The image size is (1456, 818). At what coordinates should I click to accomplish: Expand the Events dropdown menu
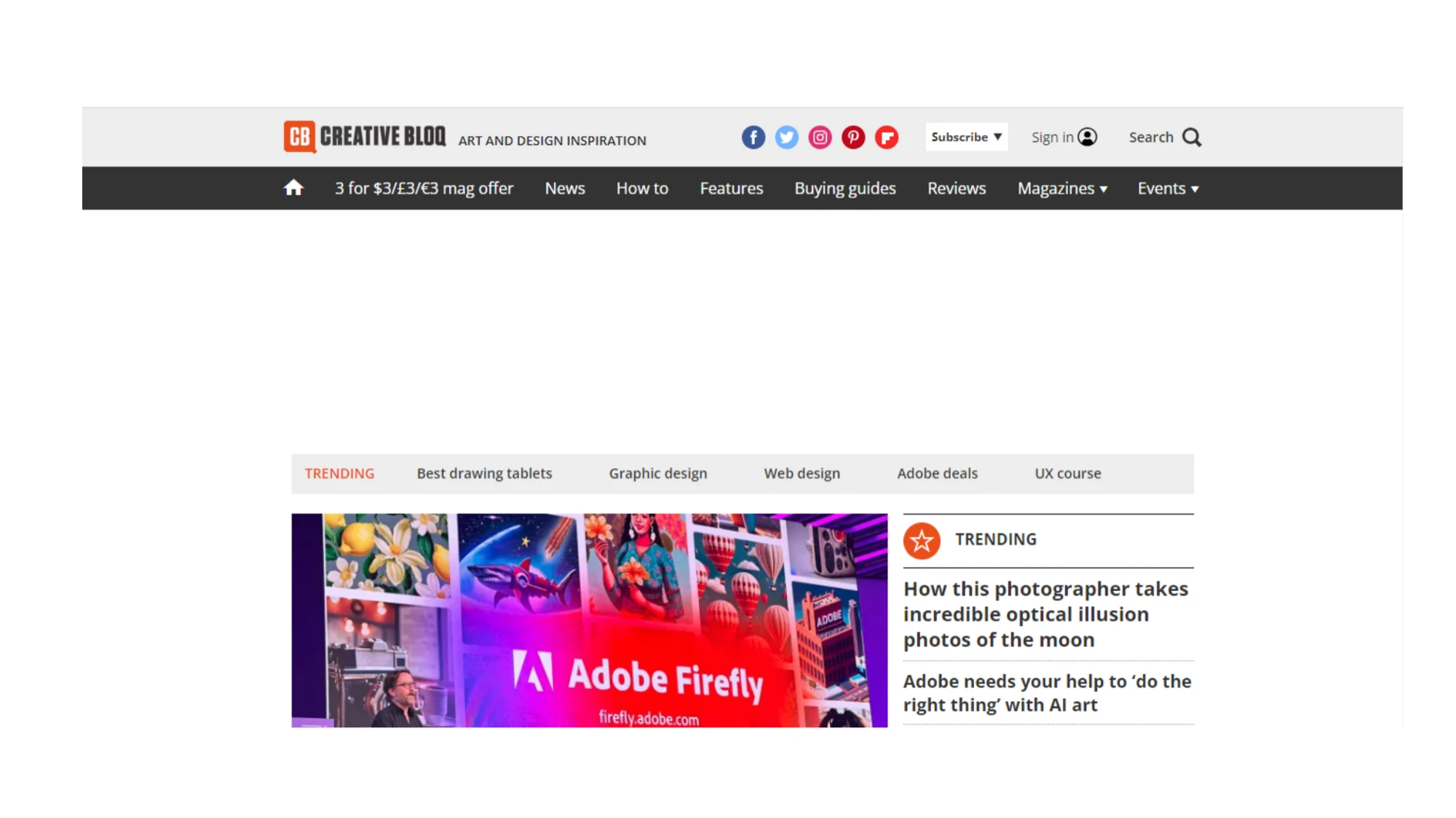(x=1168, y=188)
